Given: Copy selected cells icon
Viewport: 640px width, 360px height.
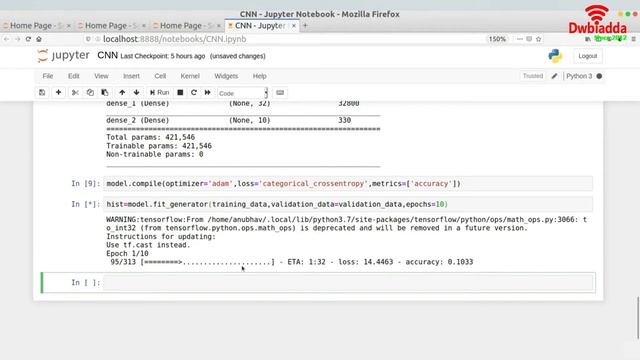Looking at the screenshot, I should pos(90,93).
